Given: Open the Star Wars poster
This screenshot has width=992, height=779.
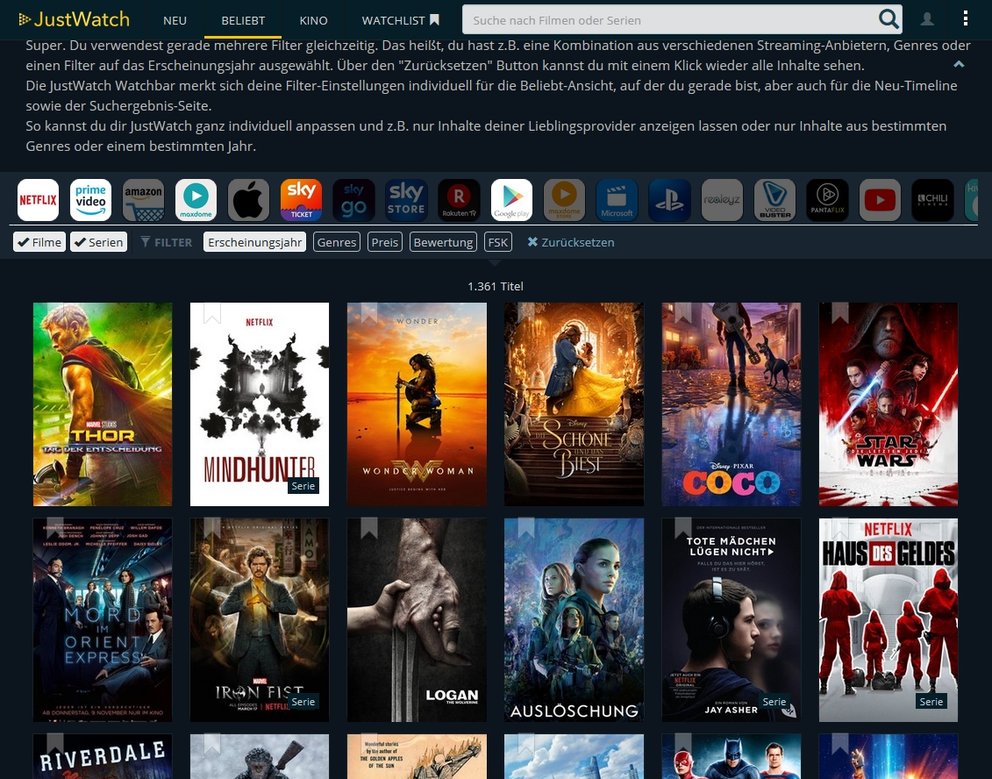Looking at the screenshot, I should pyautogui.click(x=888, y=404).
